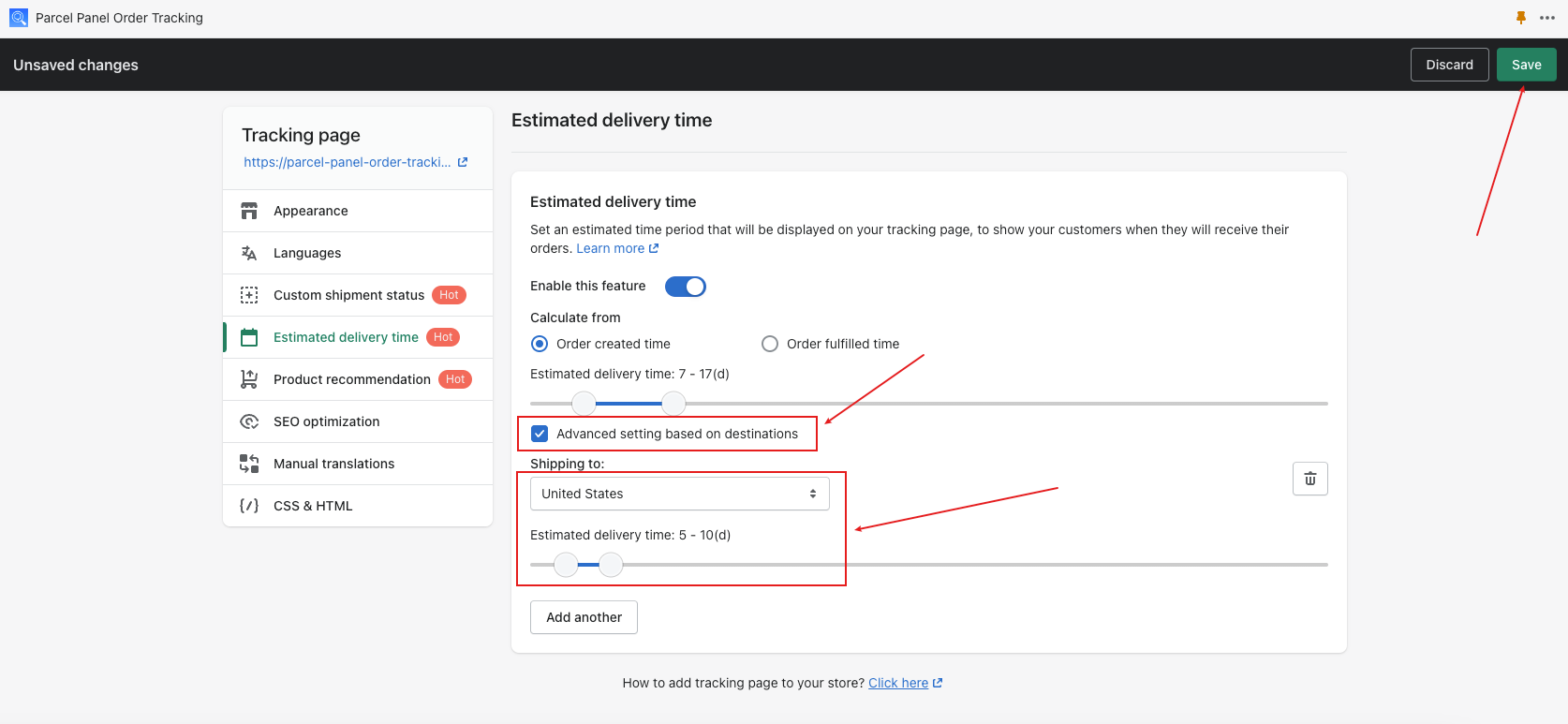Open the parcel-panel-order-tracking page URL

point(348,162)
